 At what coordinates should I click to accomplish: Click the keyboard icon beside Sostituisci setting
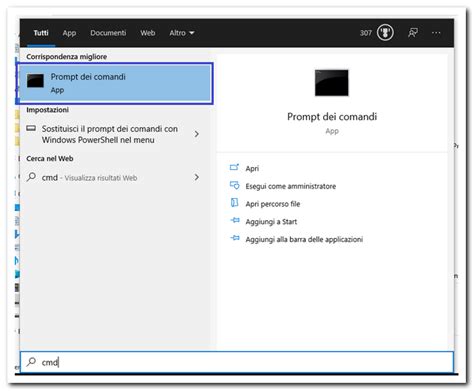tap(31, 128)
